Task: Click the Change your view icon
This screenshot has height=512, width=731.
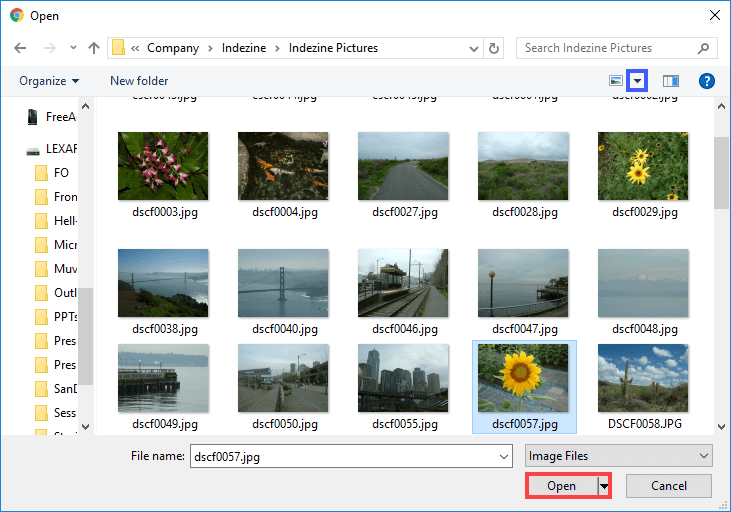Action: [x=616, y=81]
